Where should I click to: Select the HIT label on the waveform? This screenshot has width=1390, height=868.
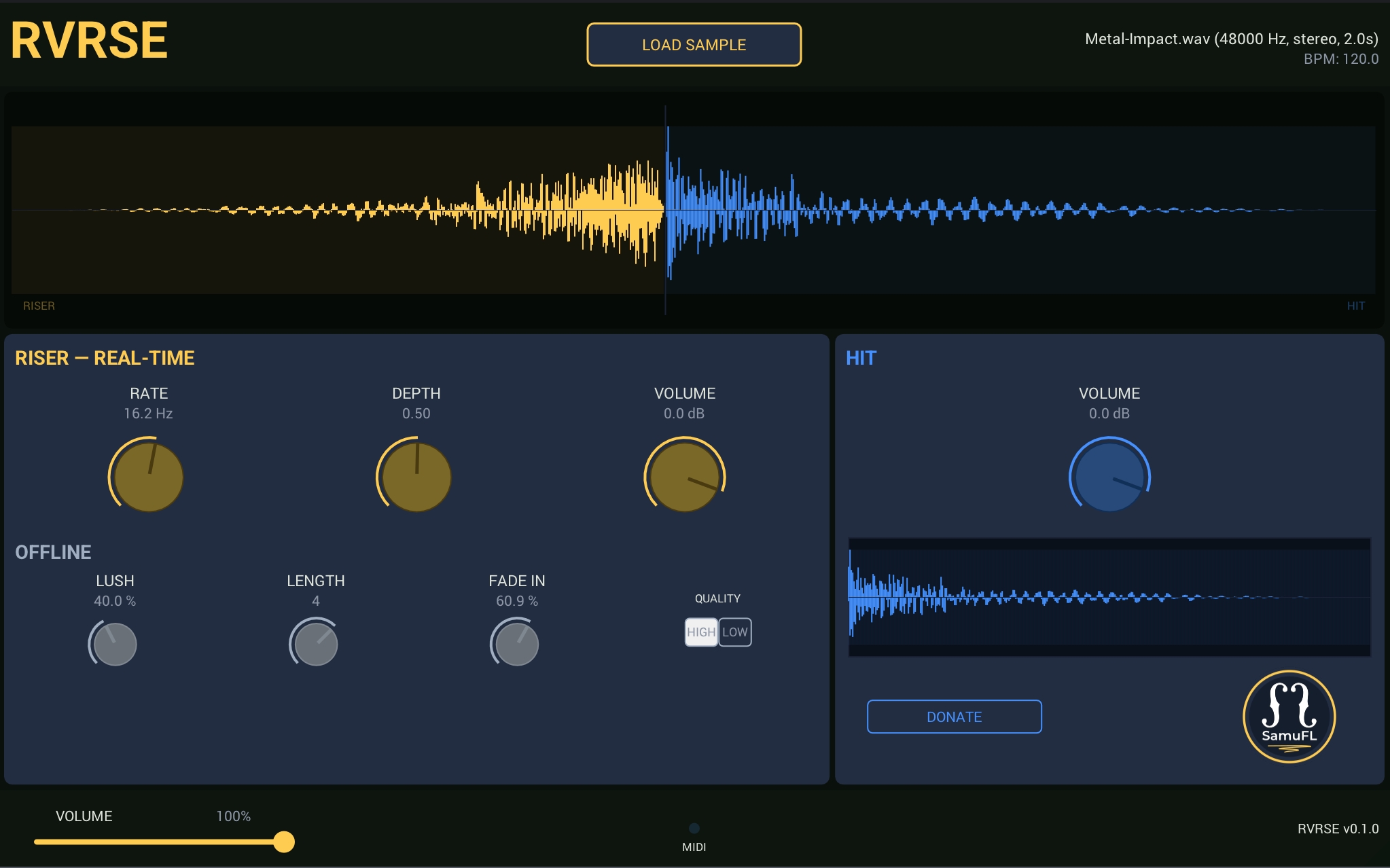(1356, 306)
